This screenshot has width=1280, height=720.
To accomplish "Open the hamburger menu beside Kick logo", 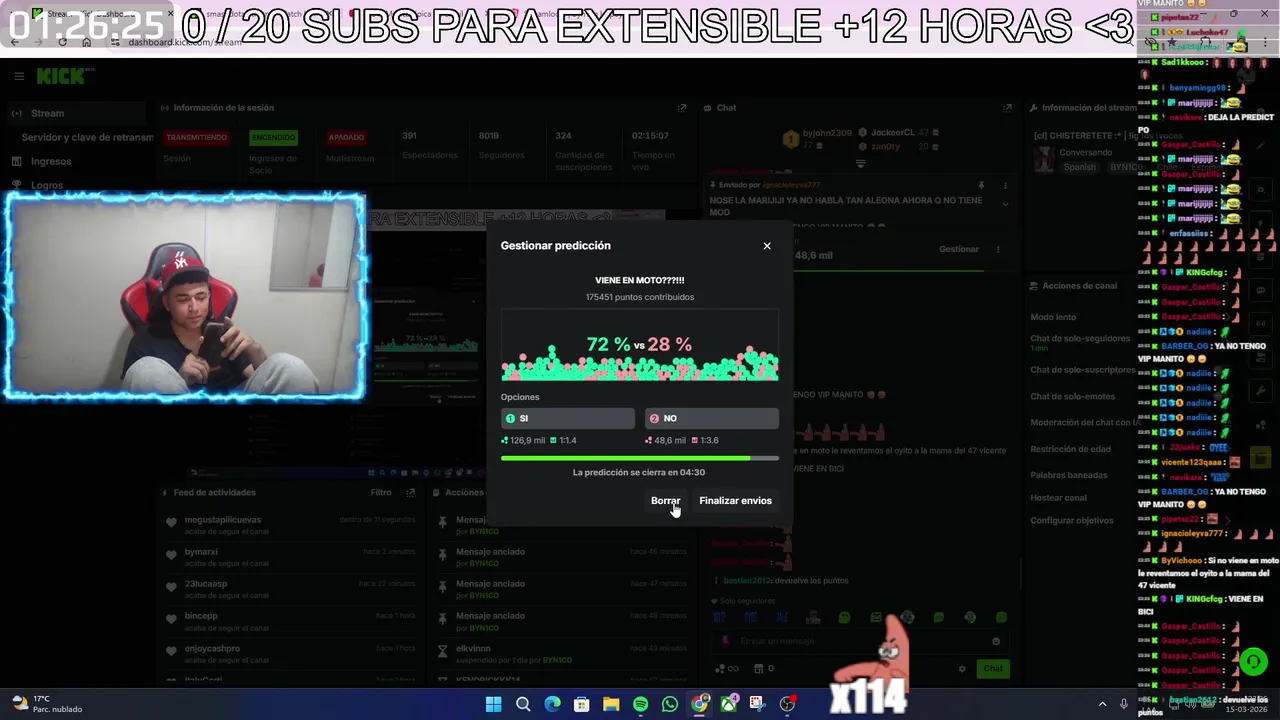I will tap(19, 76).
